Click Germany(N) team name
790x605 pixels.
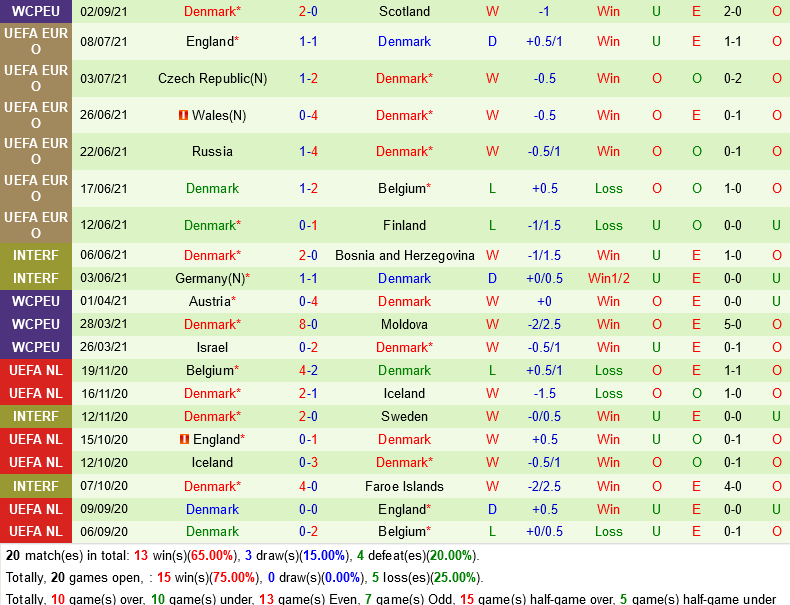coord(212,279)
